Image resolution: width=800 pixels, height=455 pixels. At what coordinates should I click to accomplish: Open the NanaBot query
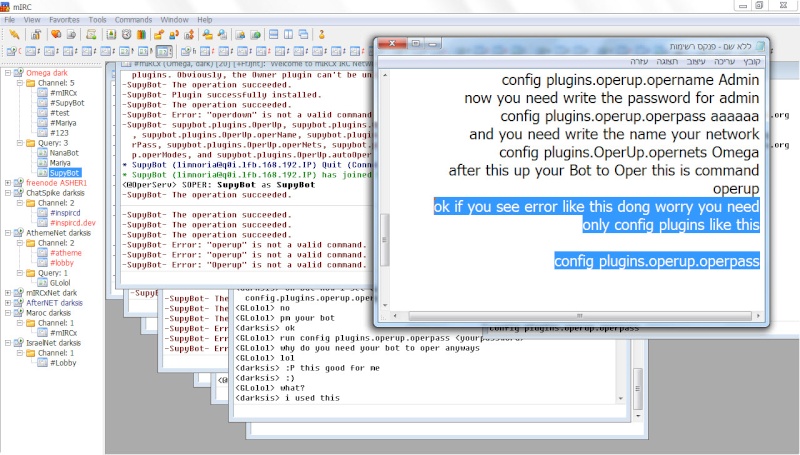pyautogui.click(x=64, y=153)
